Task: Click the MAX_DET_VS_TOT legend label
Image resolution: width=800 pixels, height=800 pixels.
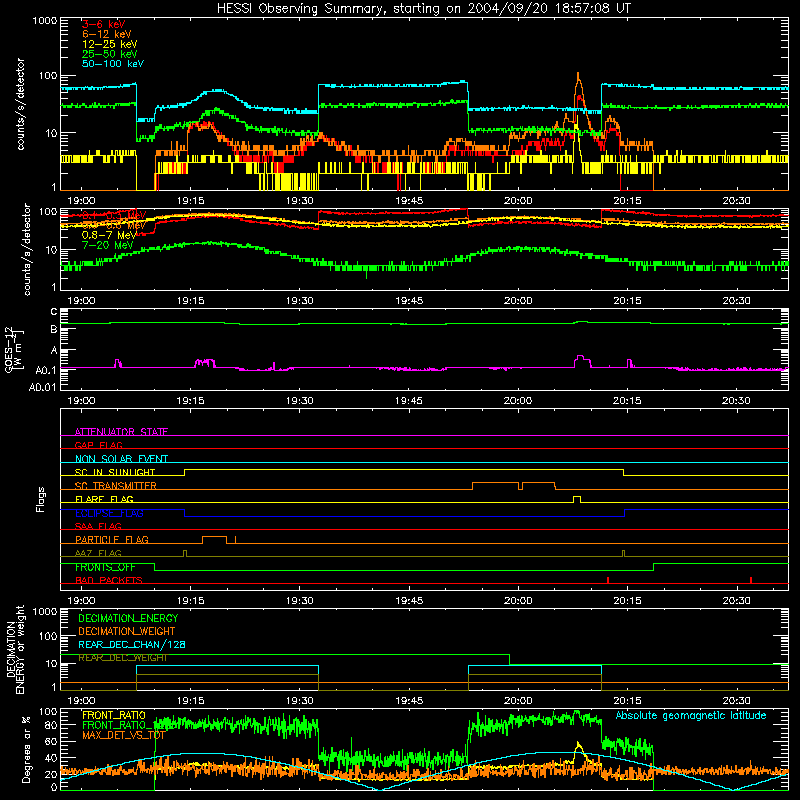Action: click(124, 735)
